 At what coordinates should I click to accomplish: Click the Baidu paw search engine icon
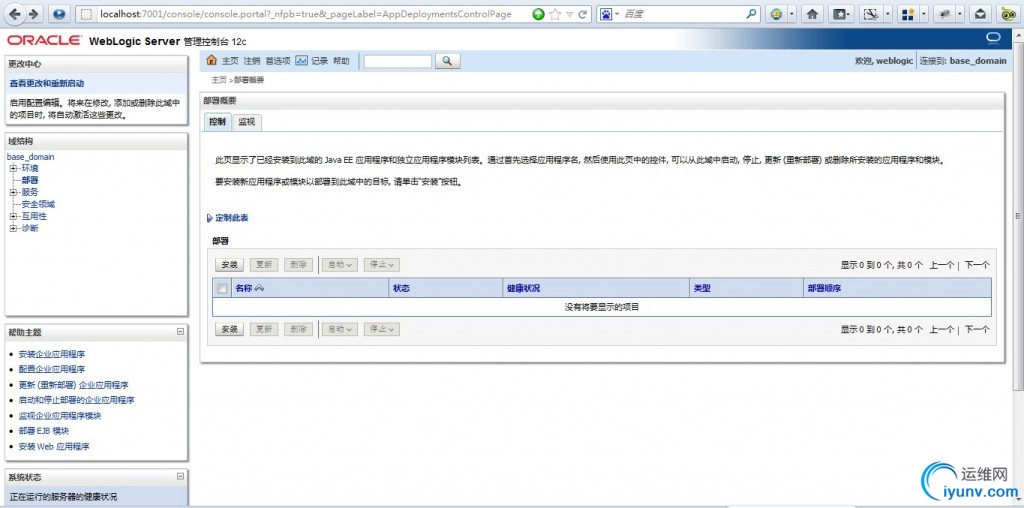pyautogui.click(x=605, y=14)
